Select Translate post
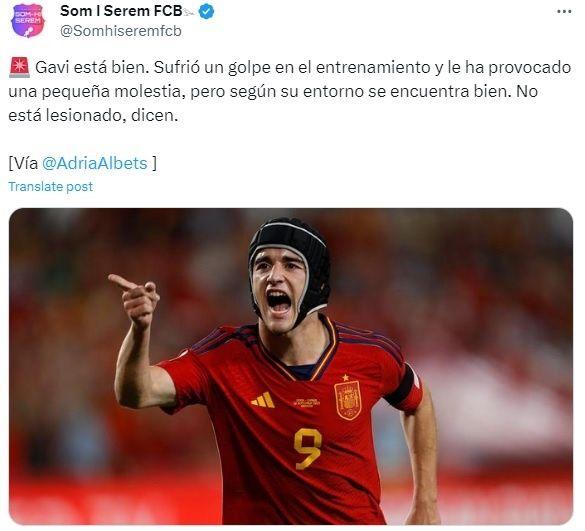Viewport: 585px width, 531px height. coord(51,187)
